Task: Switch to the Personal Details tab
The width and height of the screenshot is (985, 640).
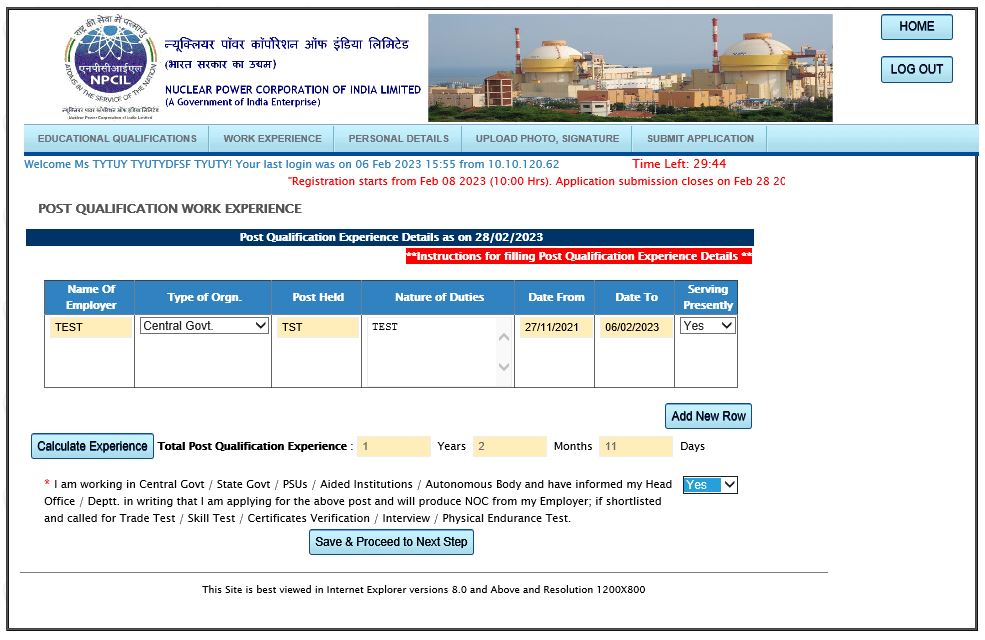Action: [398, 139]
